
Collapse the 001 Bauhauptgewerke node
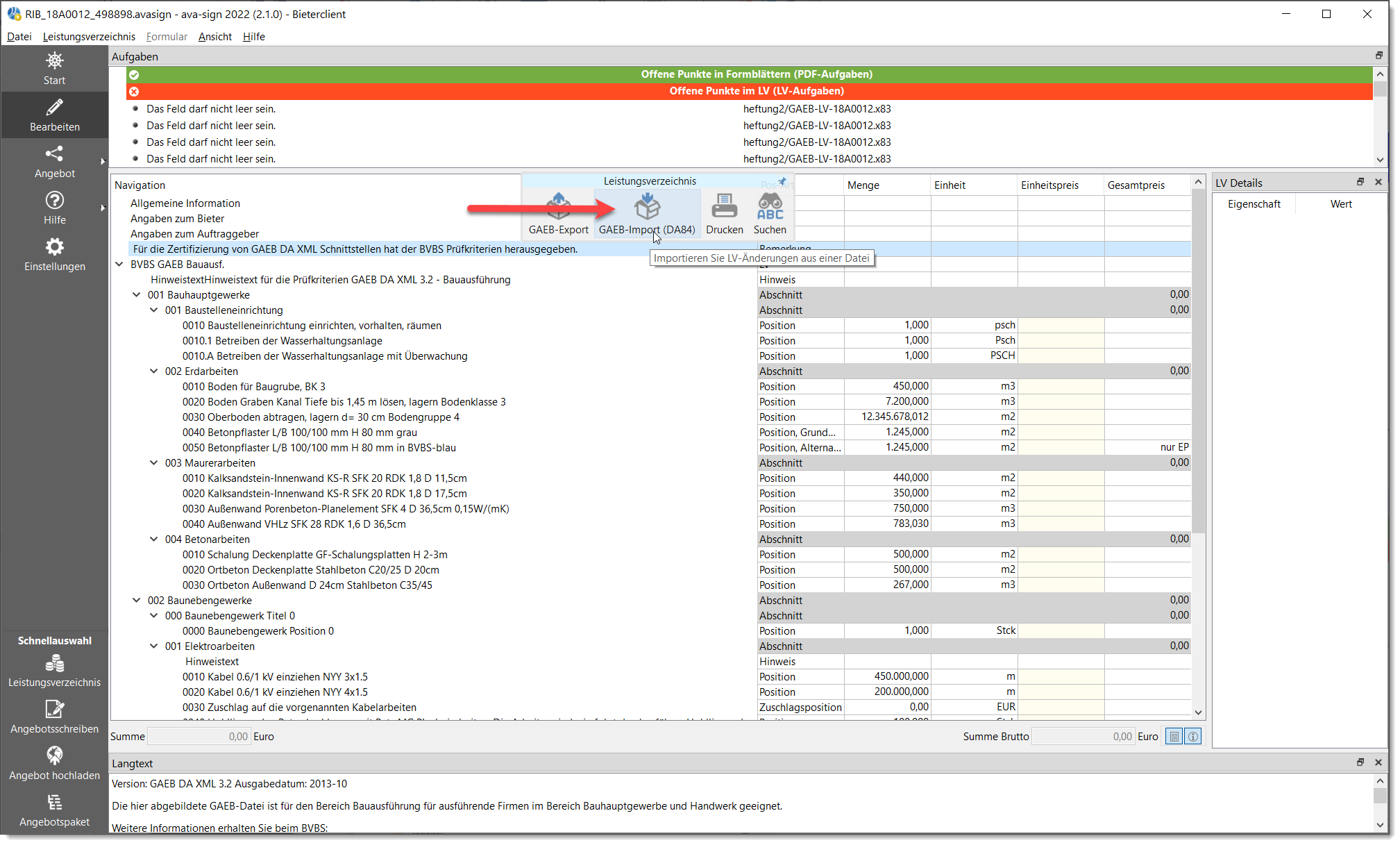(137, 294)
